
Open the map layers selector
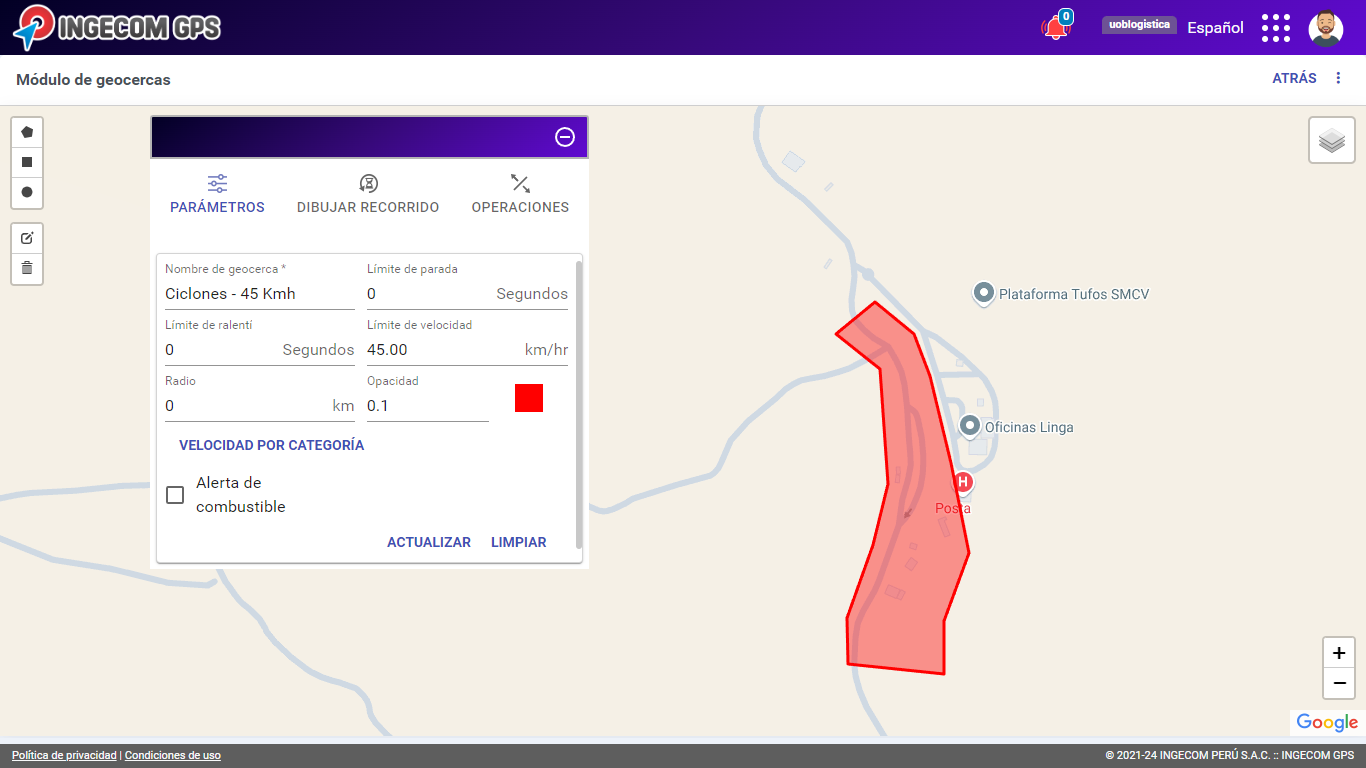[1331, 140]
